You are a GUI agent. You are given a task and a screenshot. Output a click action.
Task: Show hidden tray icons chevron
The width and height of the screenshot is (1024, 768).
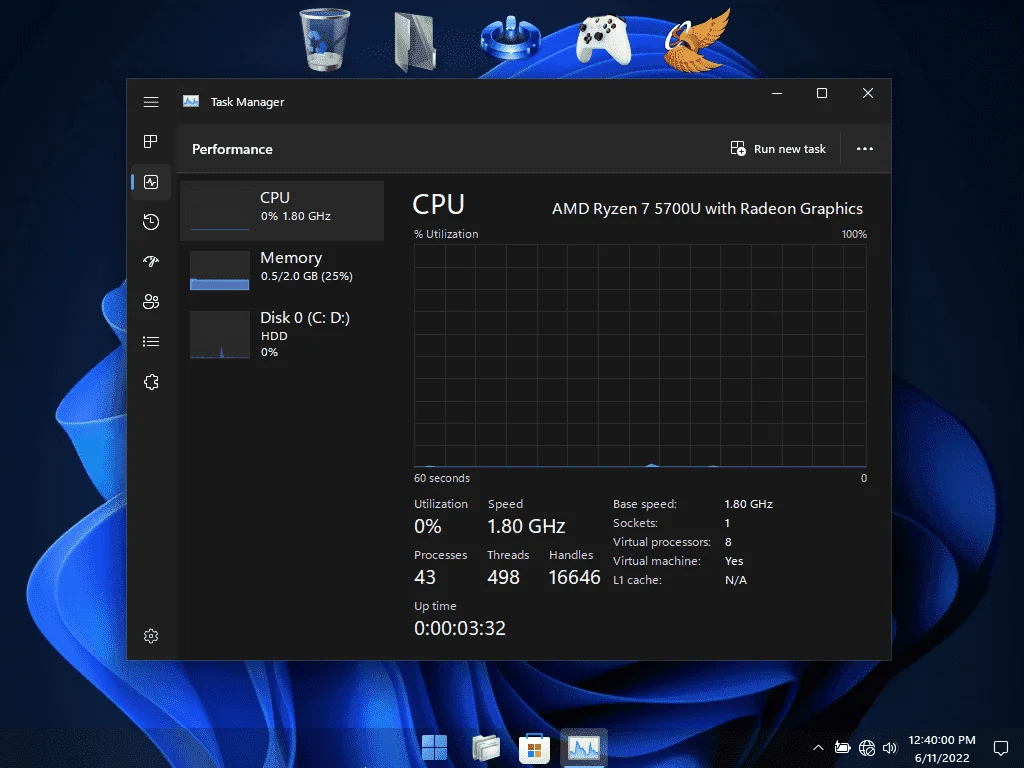pyautogui.click(x=818, y=748)
